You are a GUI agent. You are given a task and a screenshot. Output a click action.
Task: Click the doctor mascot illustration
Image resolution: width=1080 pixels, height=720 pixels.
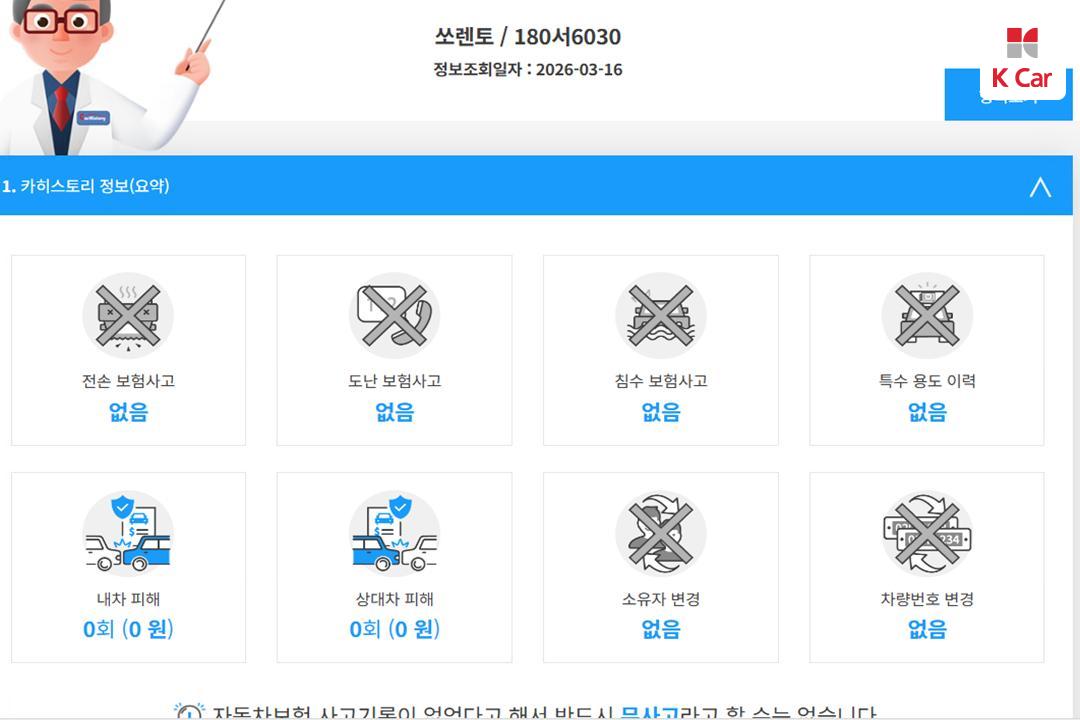pyautogui.click(x=103, y=76)
